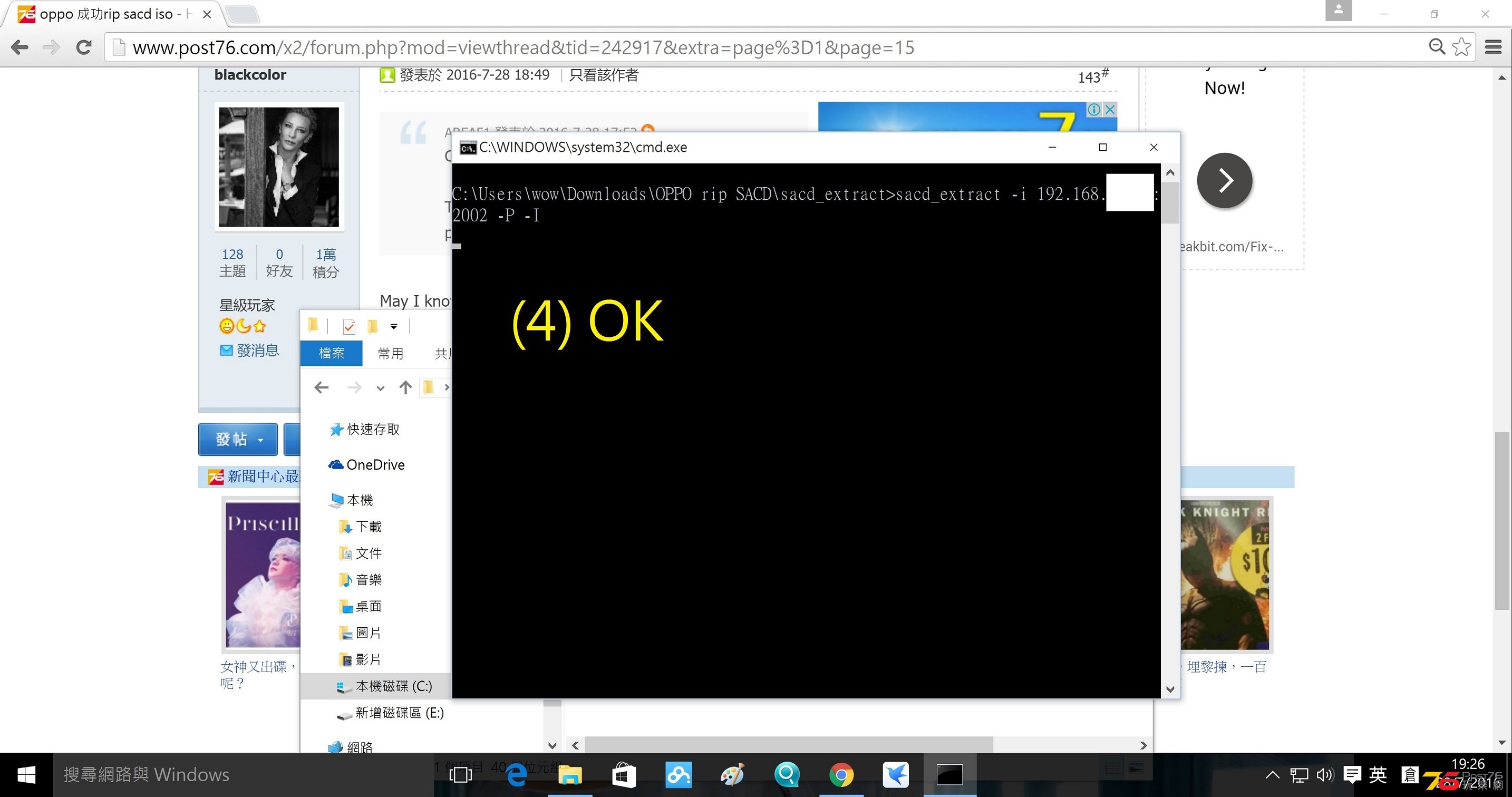Open the 檔案 tab in Explorer ribbon
Viewport: 1512px width, 797px height.
tap(332, 353)
